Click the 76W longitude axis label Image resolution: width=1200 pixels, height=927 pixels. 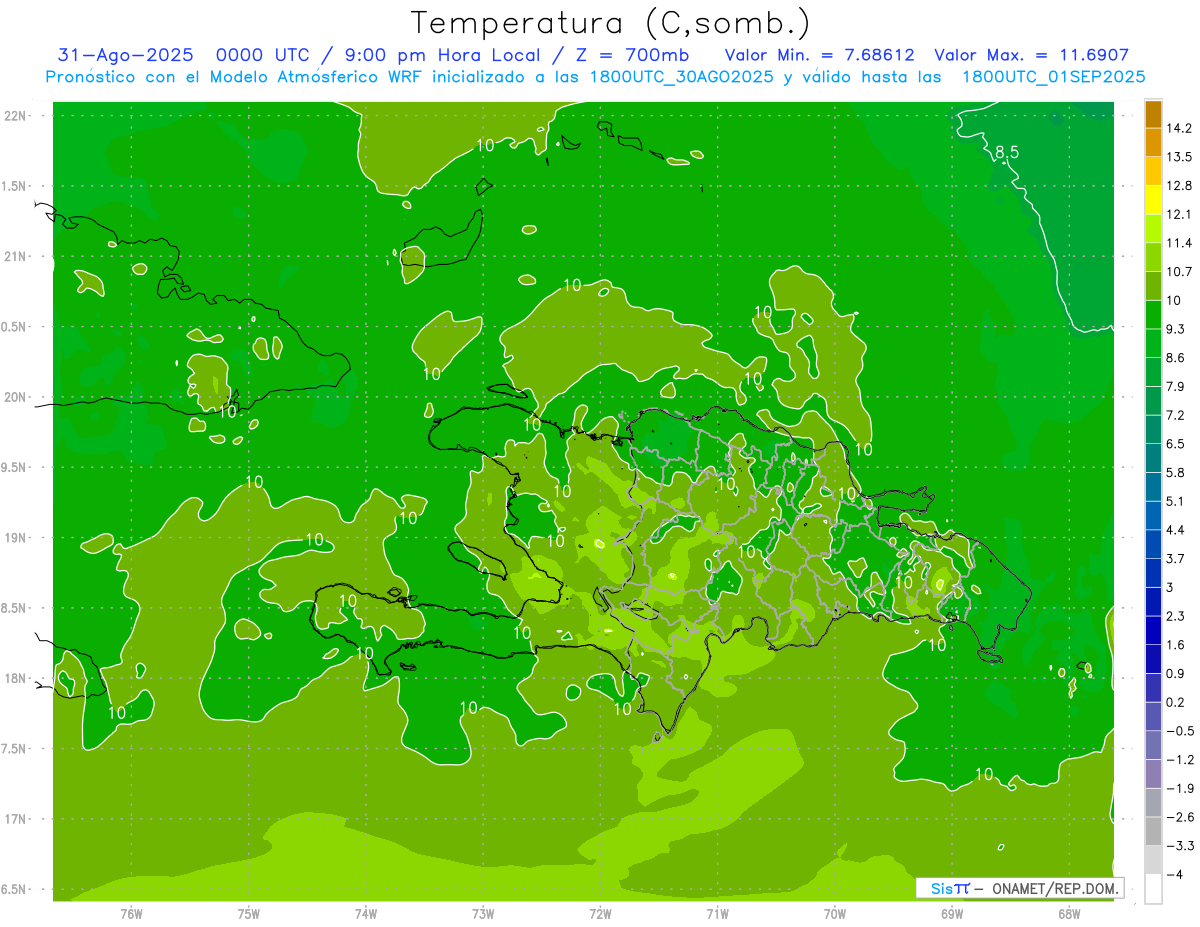131,913
